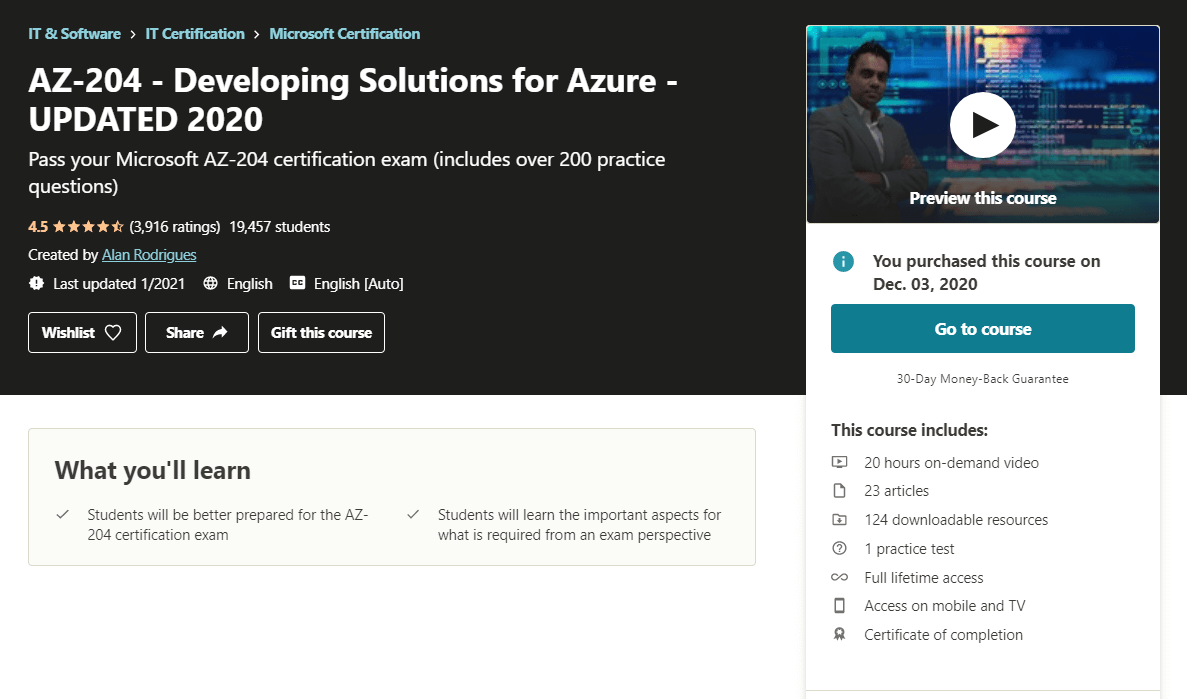Click the heart icon on Wishlist
1187x699 pixels.
113,332
